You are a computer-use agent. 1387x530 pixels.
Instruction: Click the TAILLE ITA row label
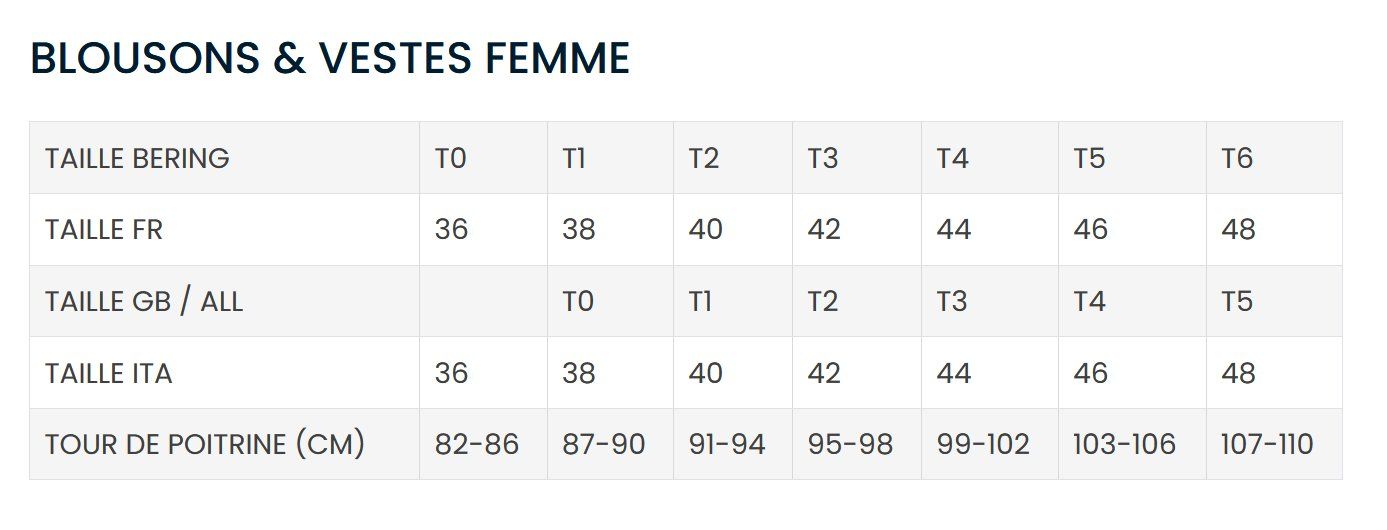pos(108,373)
